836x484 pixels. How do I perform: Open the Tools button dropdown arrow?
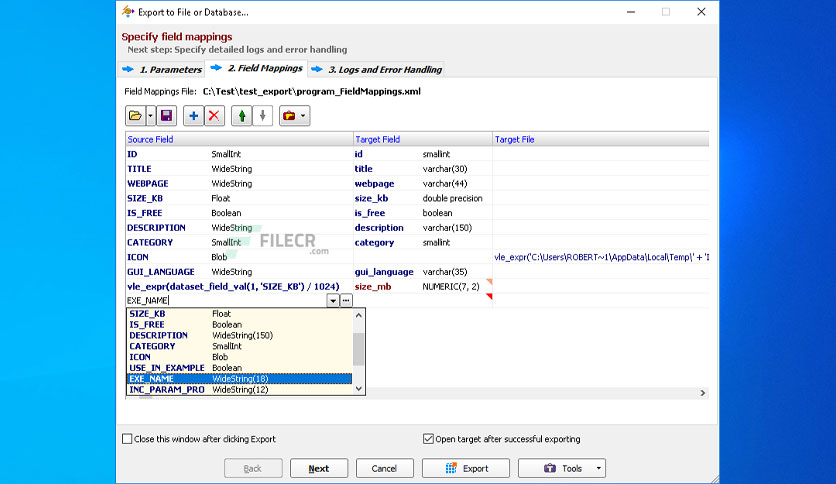[599, 468]
